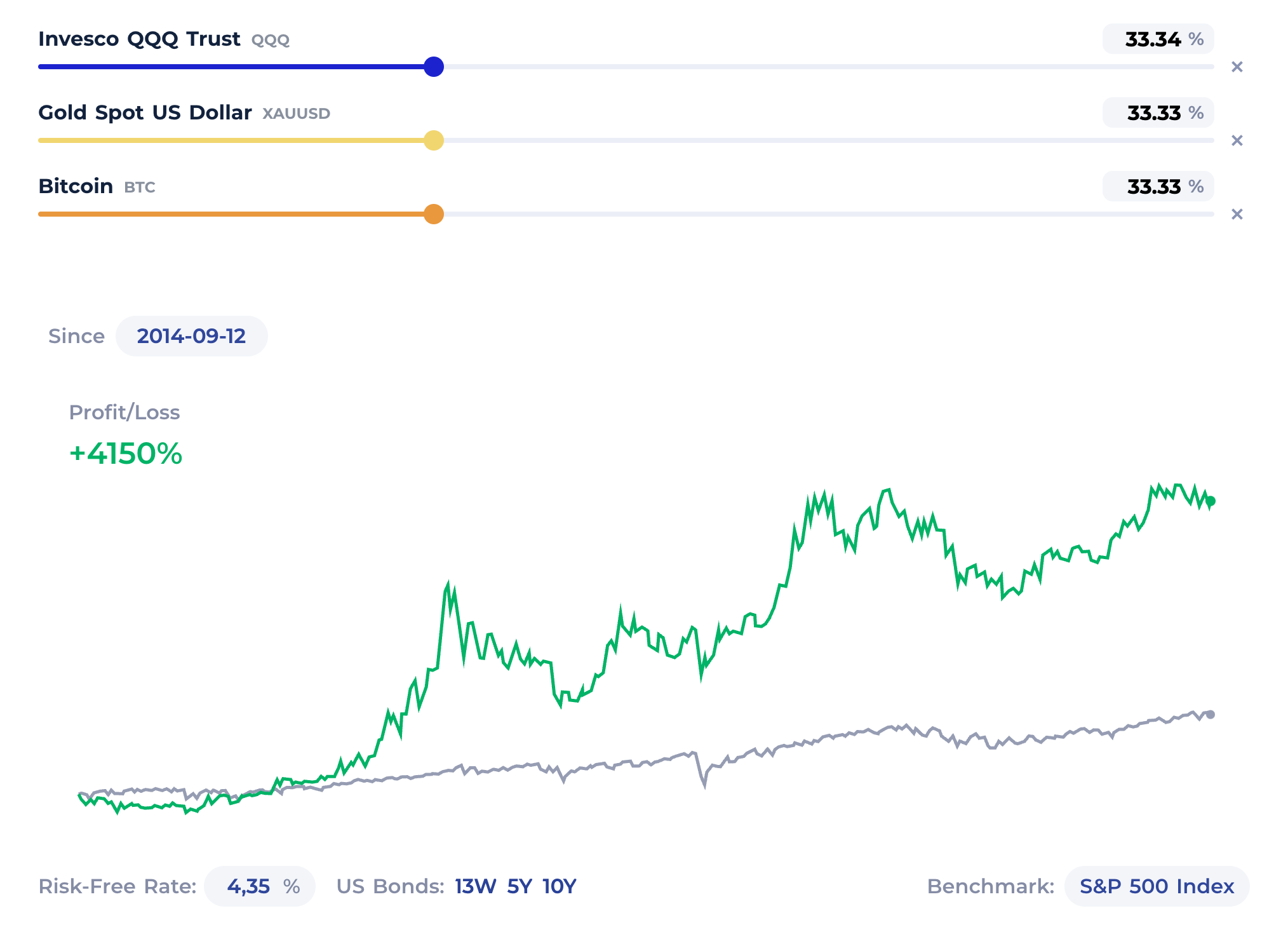Image resolution: width=1288 pixels, height=939 pixels.
Task: Click the Bitcoin asset name
Action: coord(76,186)
